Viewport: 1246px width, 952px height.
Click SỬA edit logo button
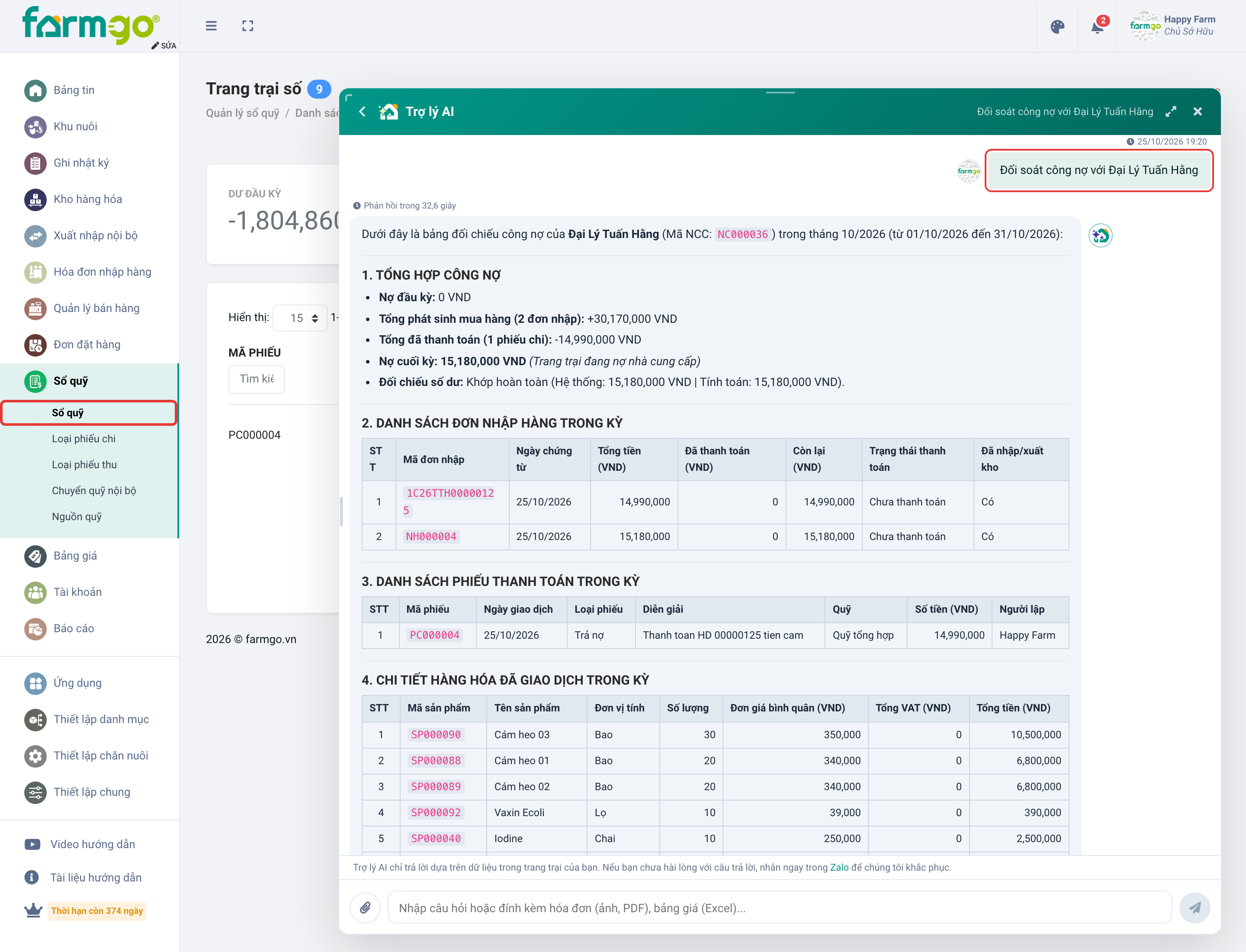[164, 45]
